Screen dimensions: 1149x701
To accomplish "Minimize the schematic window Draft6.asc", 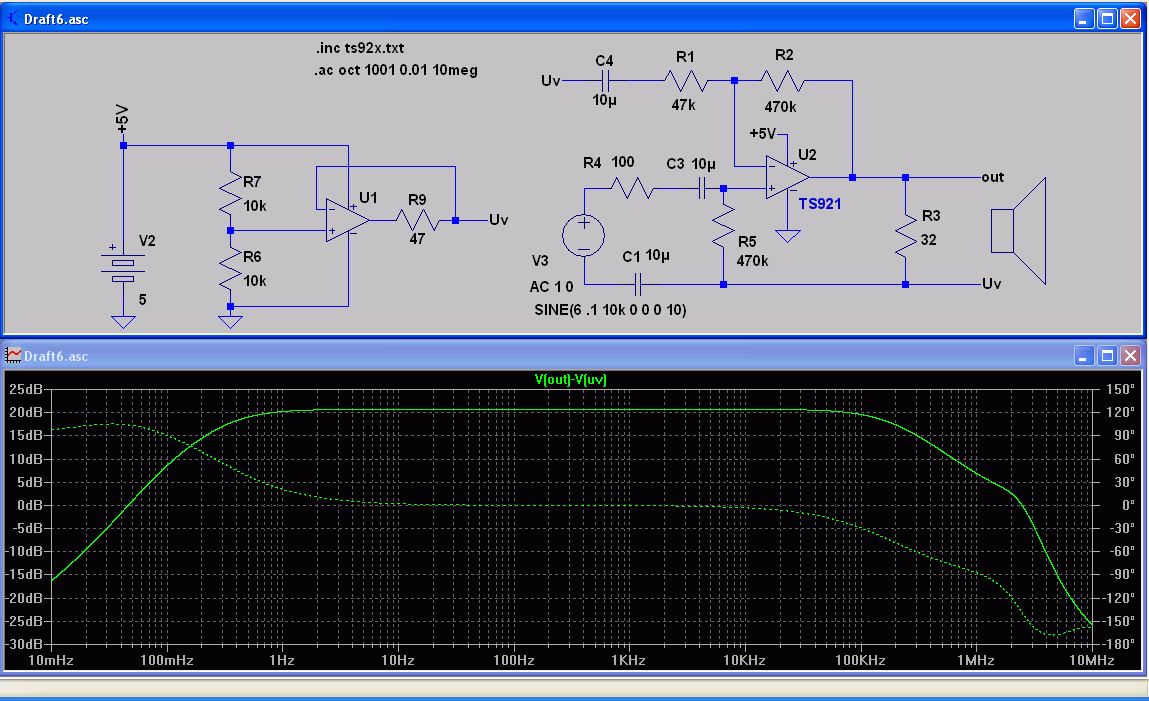I will point(1085,19).
